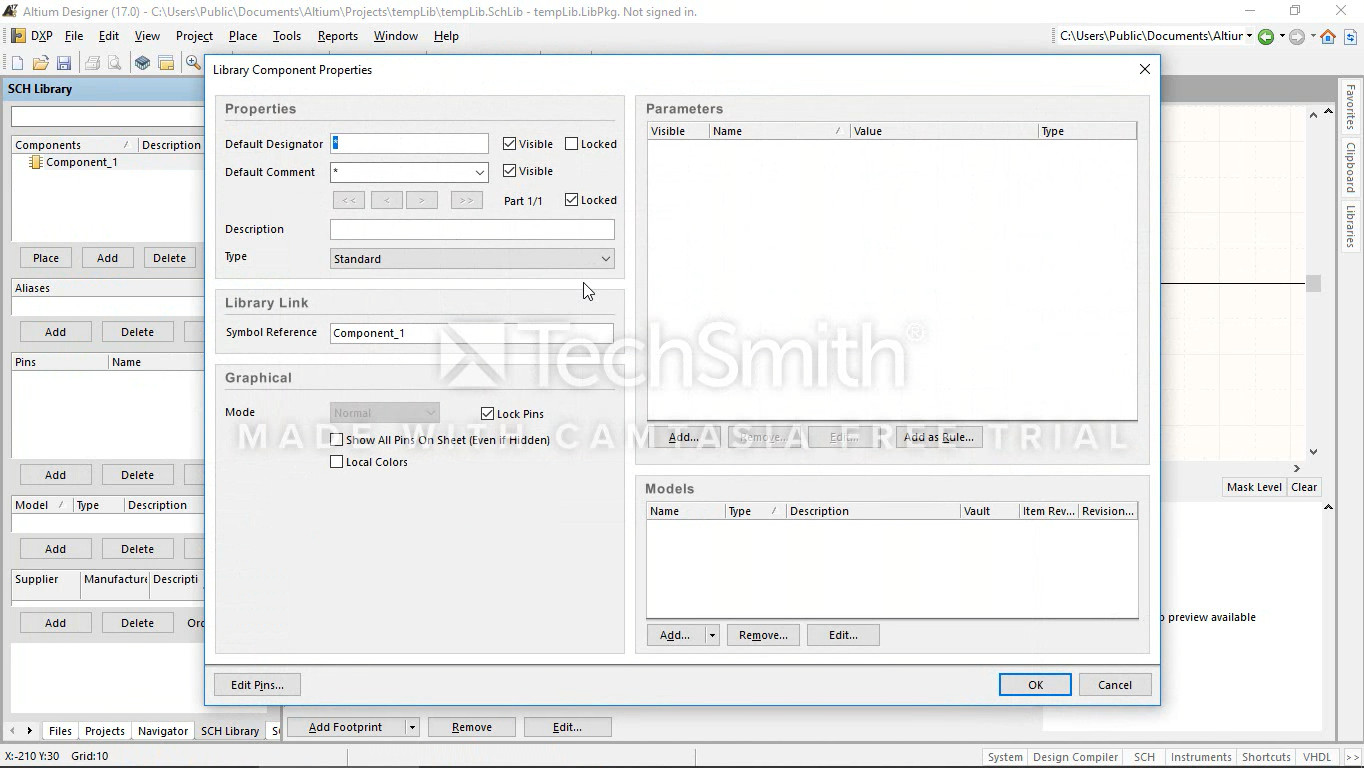Toggle the Lock Pins checkbox

point(488,413)
